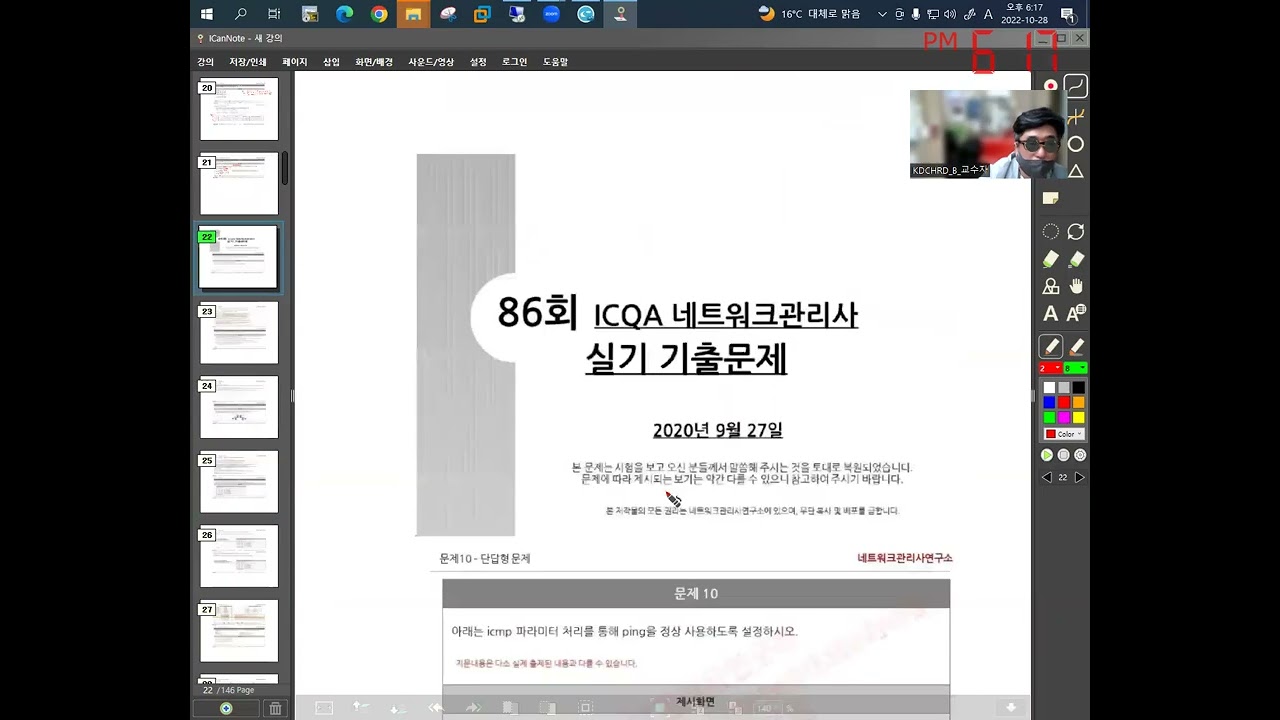Open the 화면/배경 menu
1280x720 pixels.
click(374, 62)
